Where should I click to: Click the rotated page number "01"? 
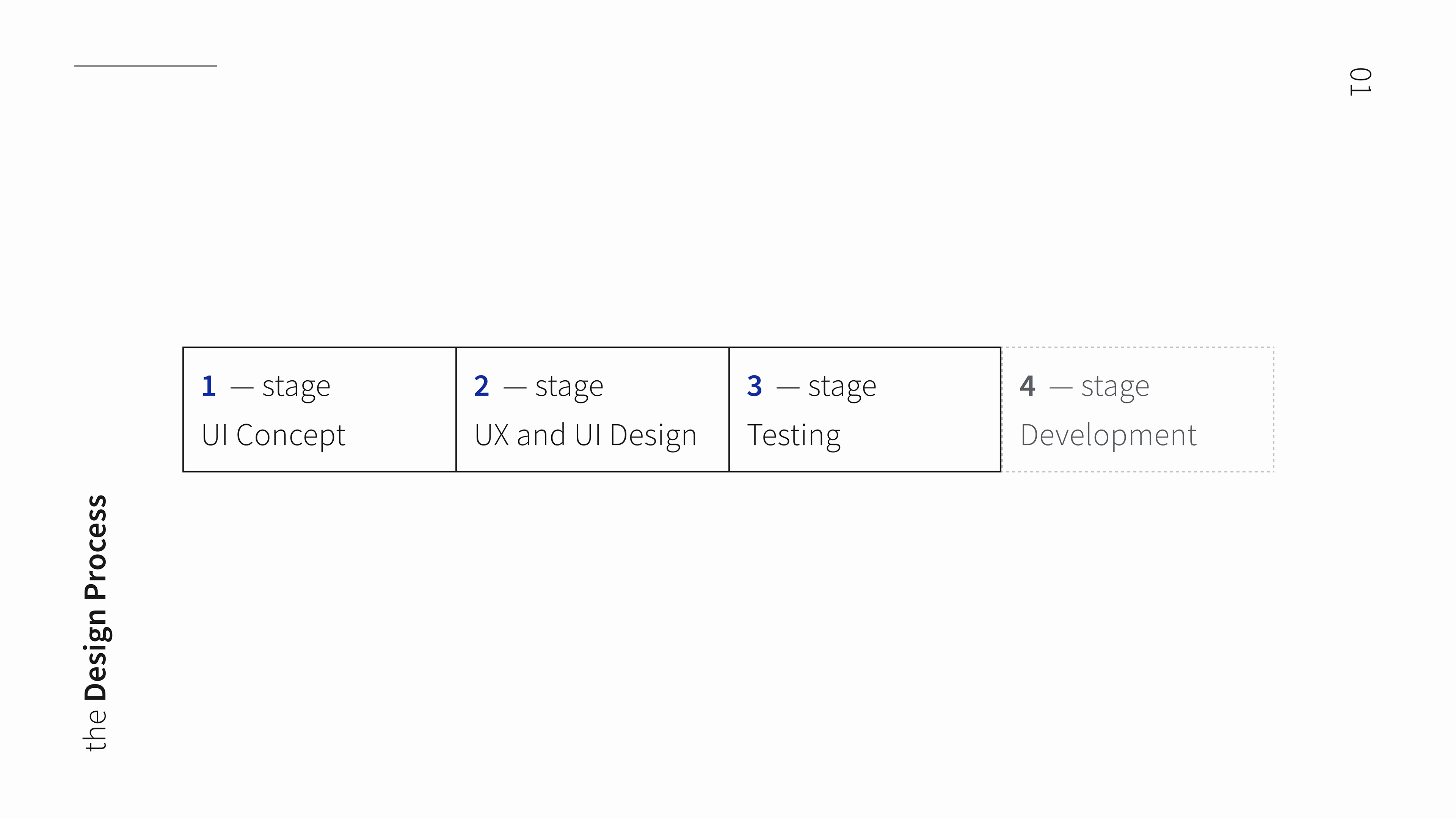(1359, 82)
